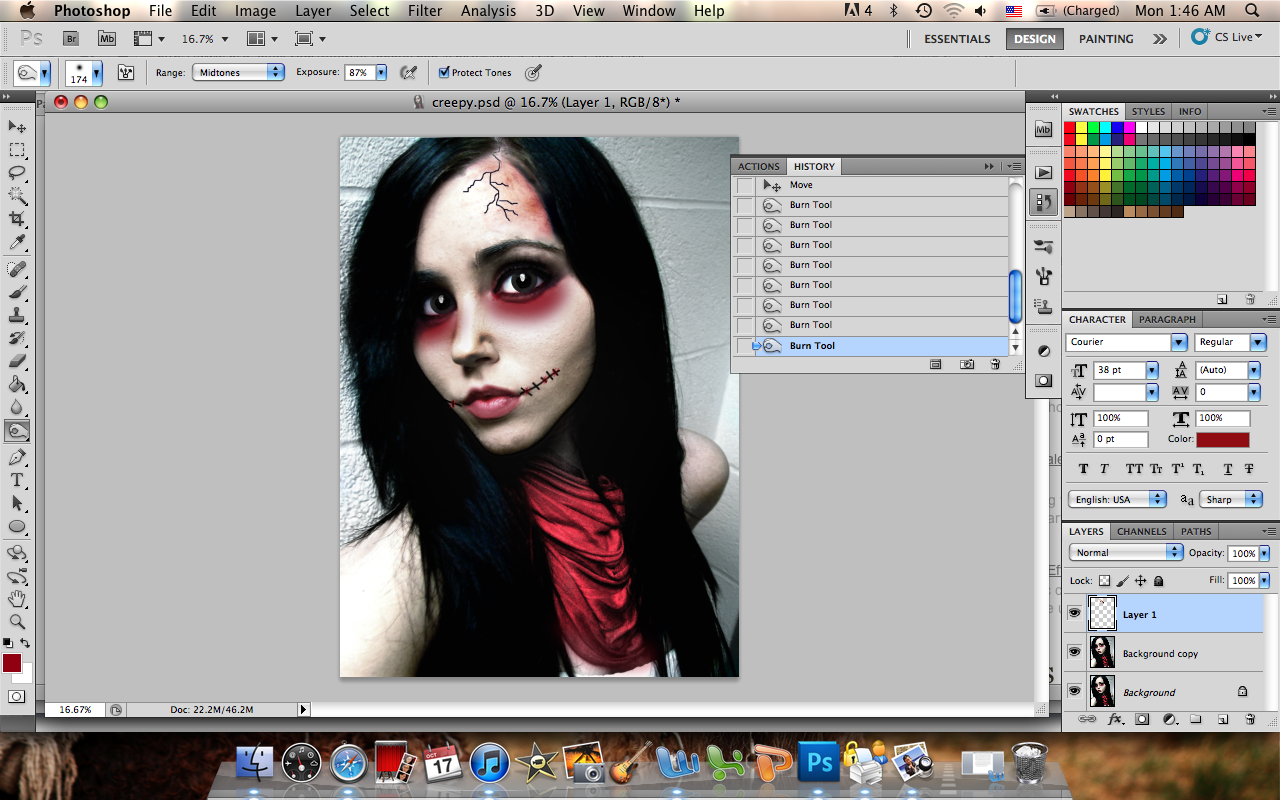Switch to Essentials workspace
The height and width of the screenshot is (800, 1280).
[957, 39]
